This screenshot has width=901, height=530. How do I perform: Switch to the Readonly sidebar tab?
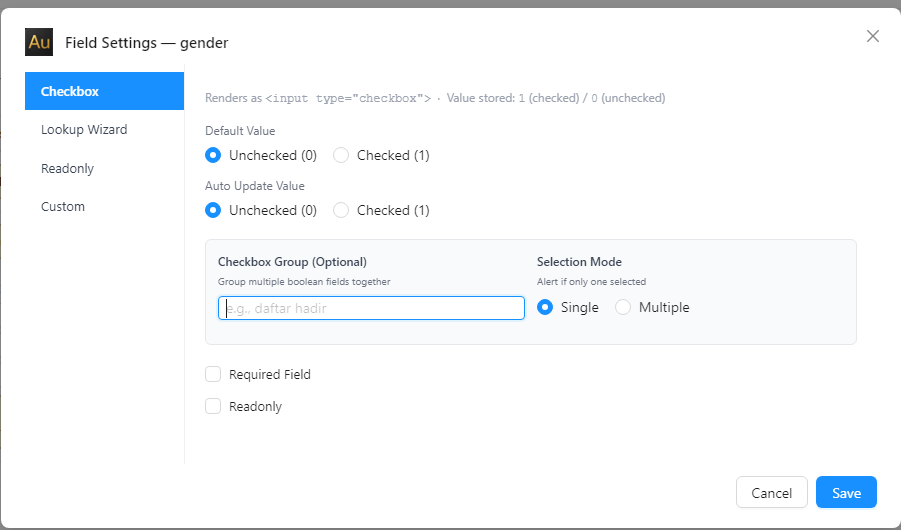point(105,168)
